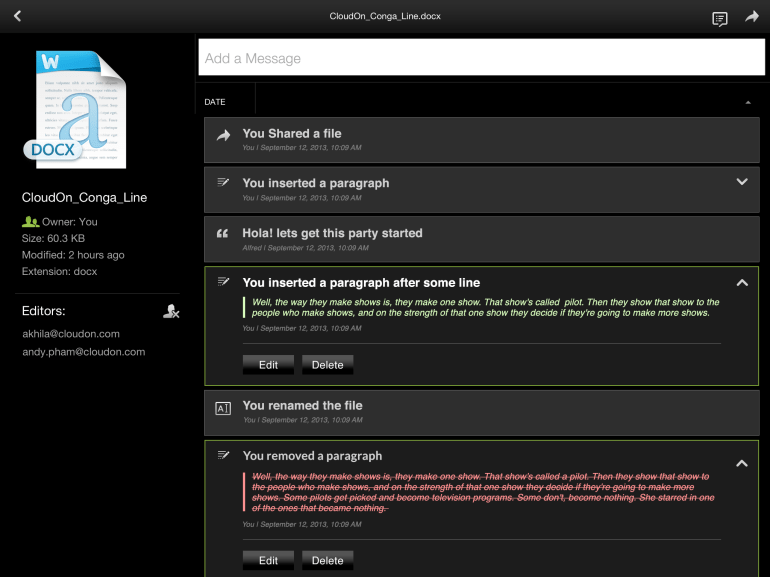The image size is (770, 577).
Task: Click edit icon in 'You inserted a paragraph' row
Action: pyautogui.click(x=223, y=182)
